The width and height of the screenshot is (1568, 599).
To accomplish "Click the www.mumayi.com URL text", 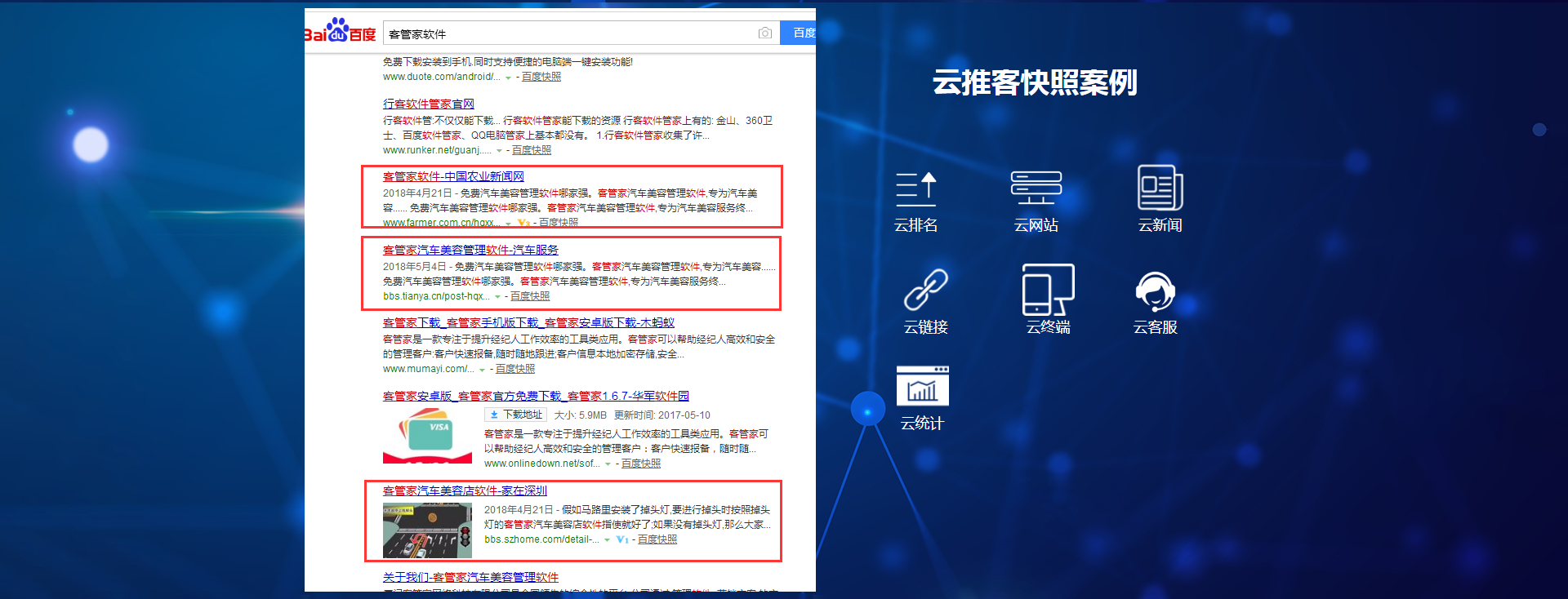I will [429, 369].
